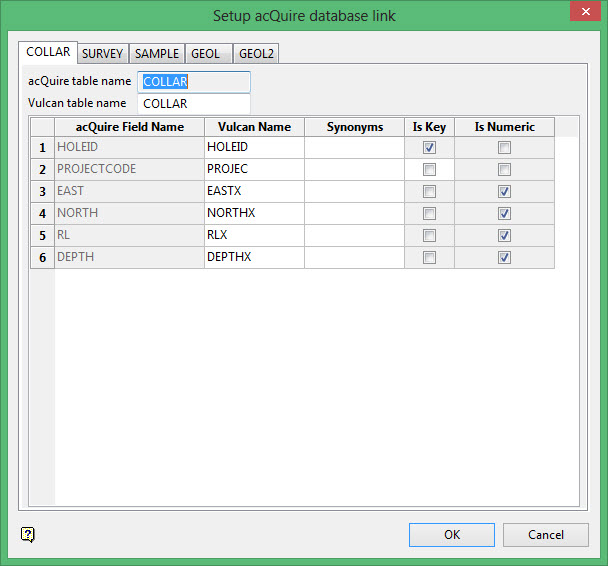Close the Setup acQuire database link dialog
This screenshot has height=566, width=608.
(585, 12)
